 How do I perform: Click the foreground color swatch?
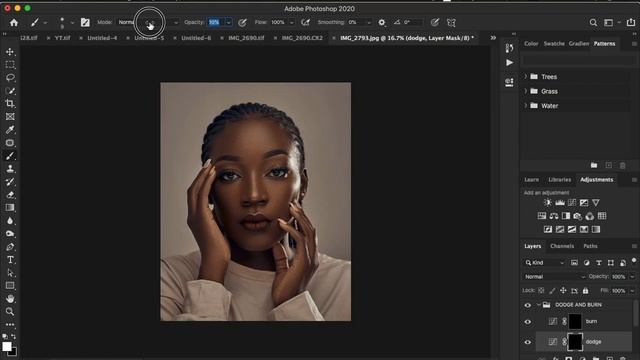tap(7, 347)
